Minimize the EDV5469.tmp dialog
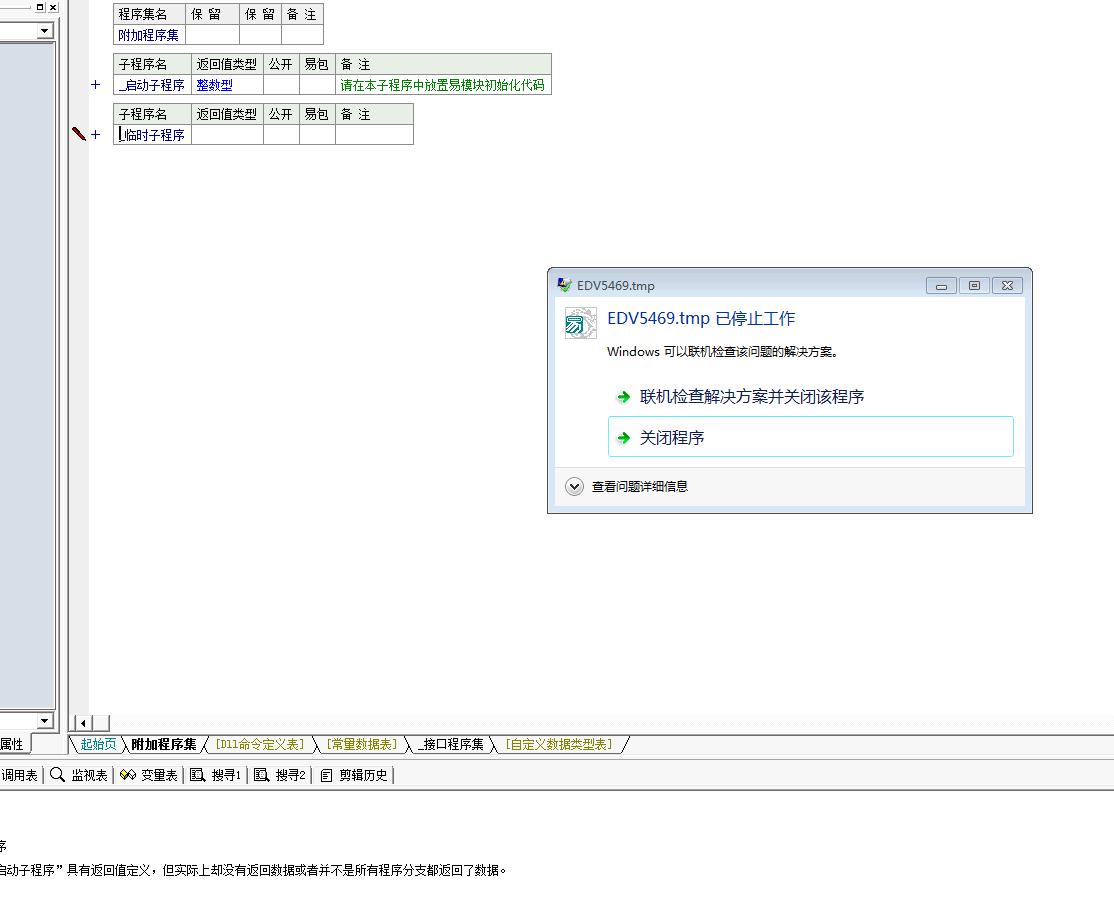The height and width of the screenshot is (915, 1114). tap(941, 286)
